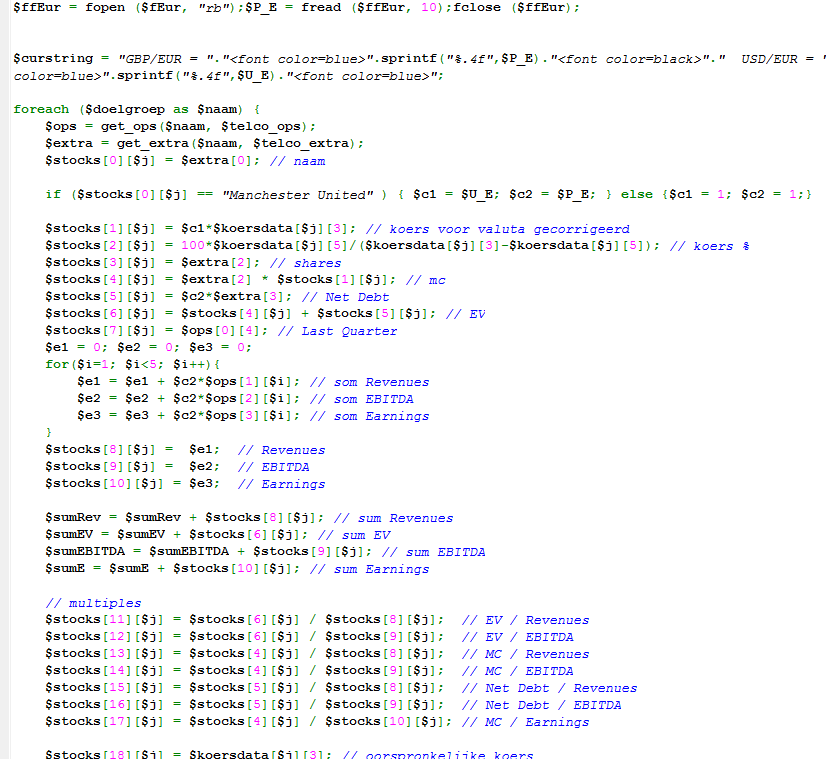This screenshot has height=759, width=826.
Task: Click the '// EV / EBITDA' comment
Action: click(x=518, y=636)
